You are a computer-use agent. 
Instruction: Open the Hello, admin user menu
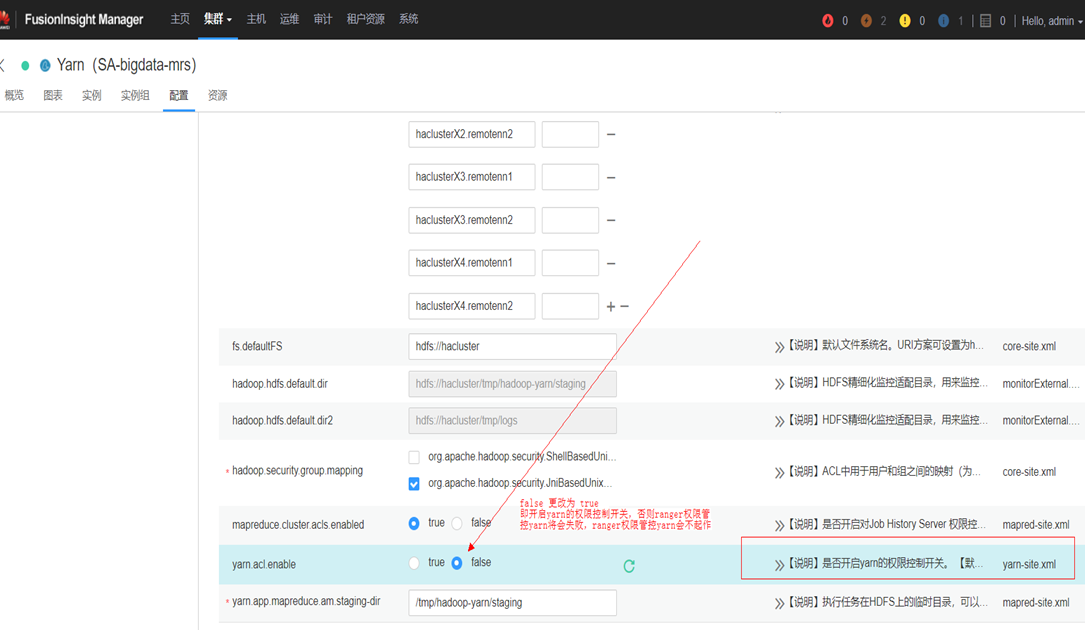tap(1052, 21)
